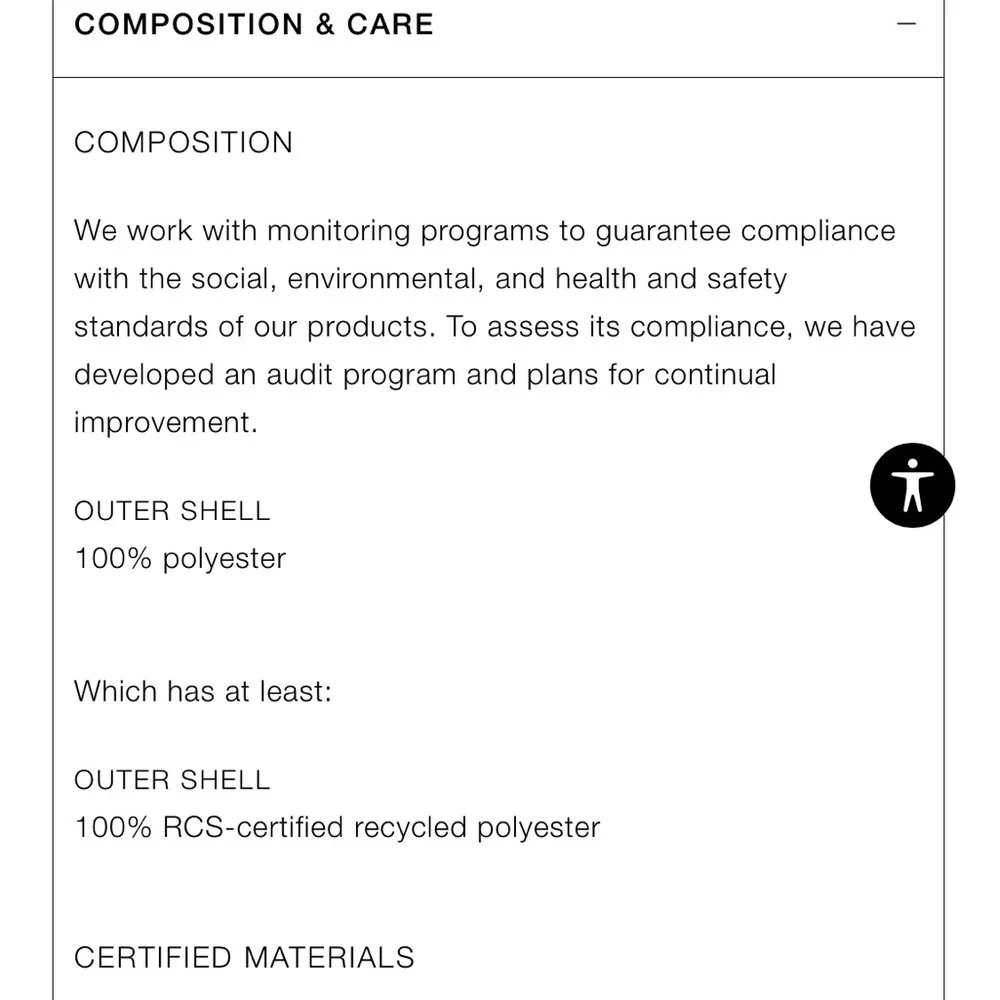Click the words "monitoring programs" in paragraph

408,231
